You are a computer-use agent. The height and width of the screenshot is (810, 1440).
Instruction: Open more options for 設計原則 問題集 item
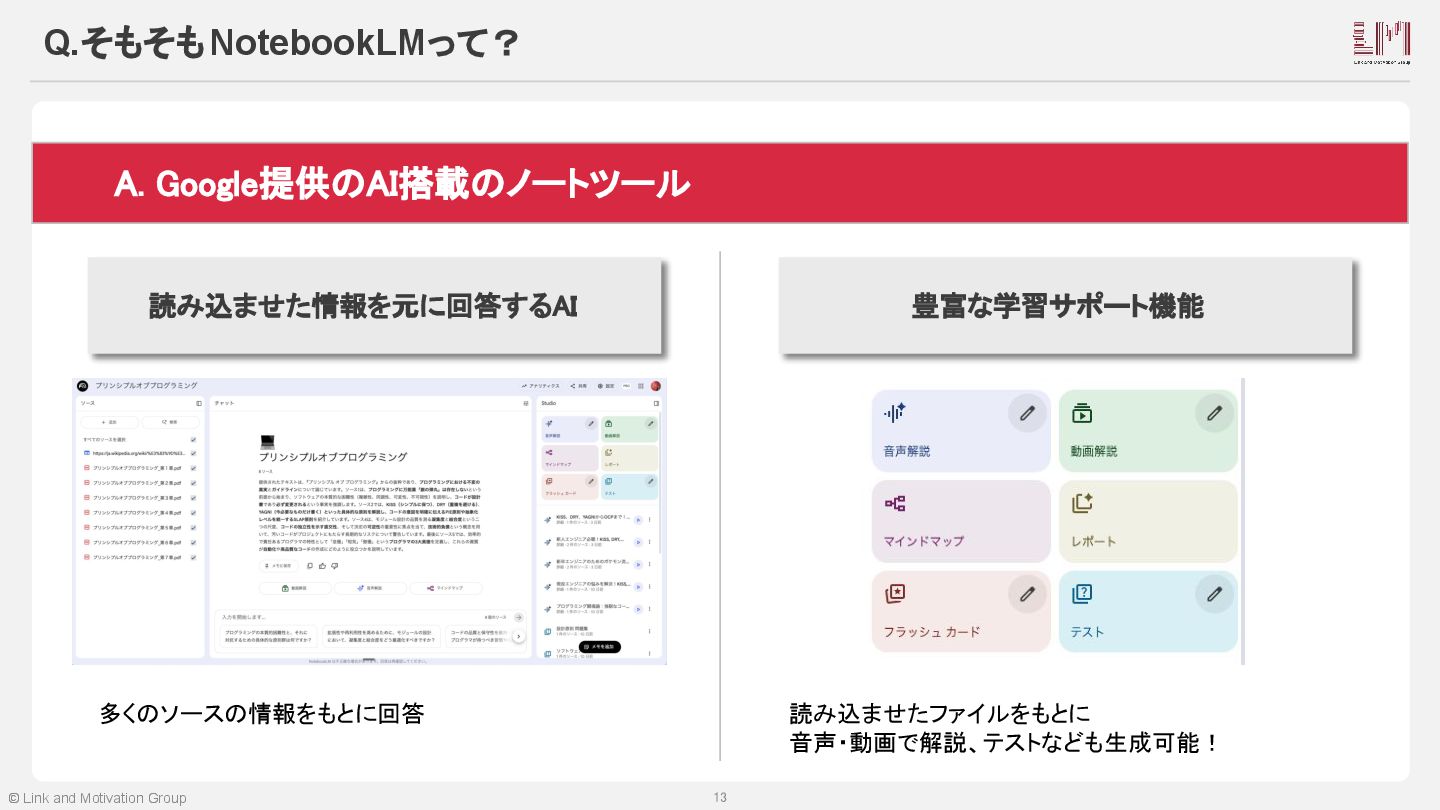tap(649, 631)
